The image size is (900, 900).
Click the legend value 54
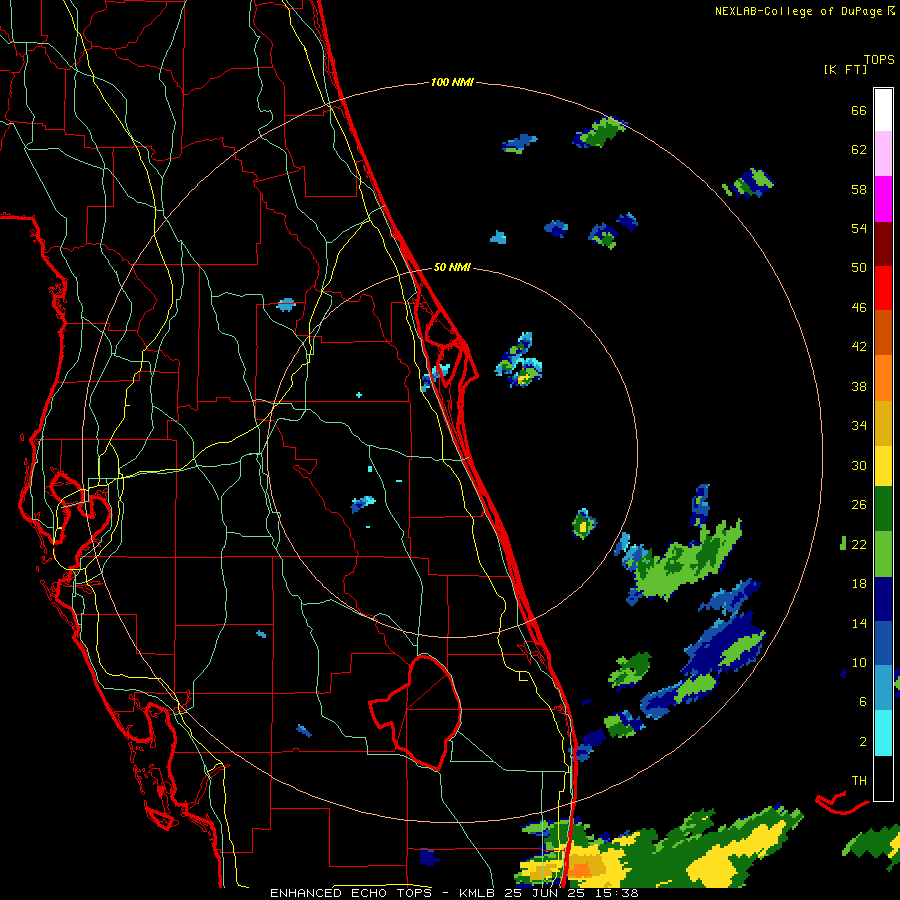click(x=859, y=228)
